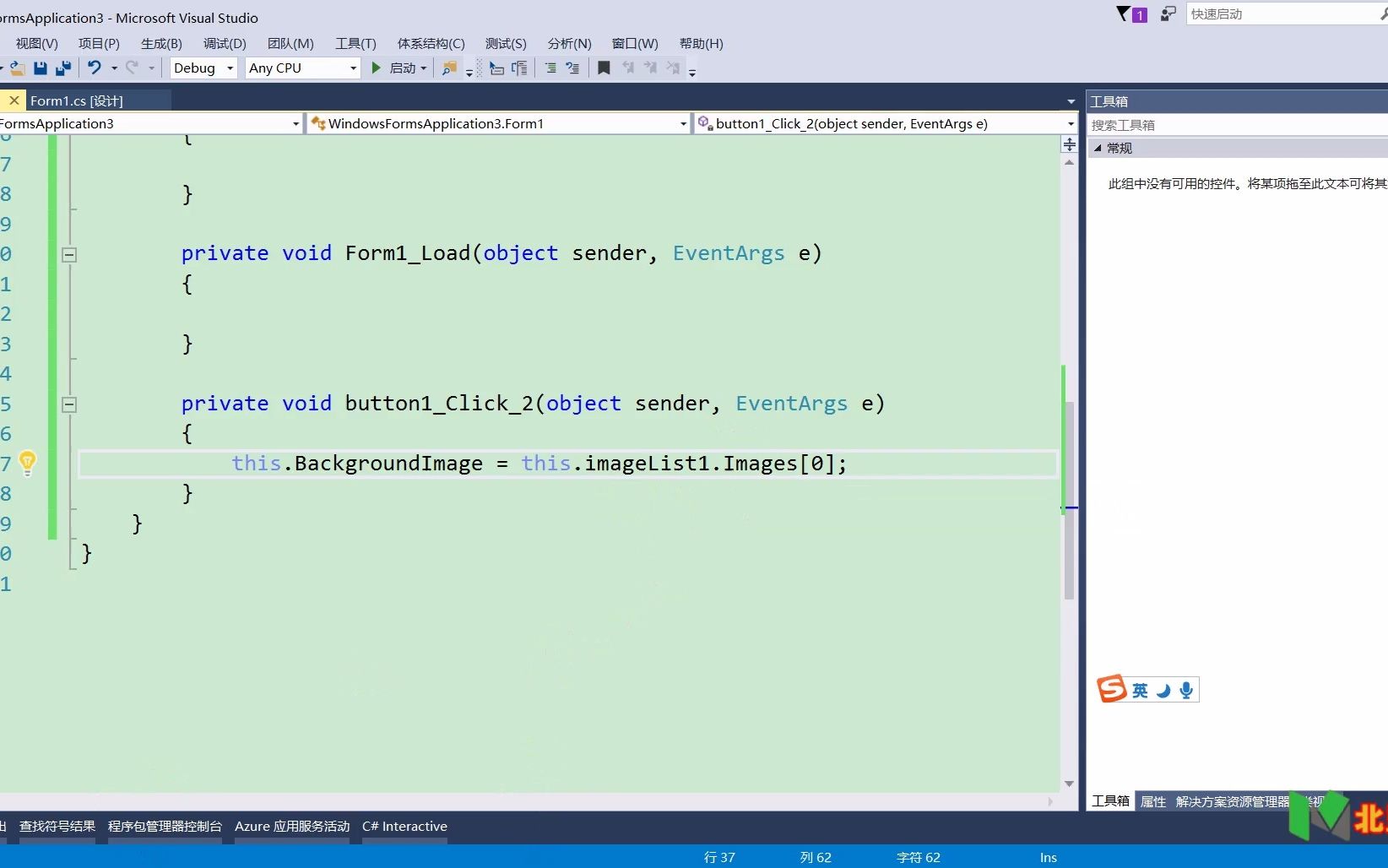The image size is (1388, 868).
Task: Click the split editor window handle above the scrollbar
Action: coord(1069,144)
